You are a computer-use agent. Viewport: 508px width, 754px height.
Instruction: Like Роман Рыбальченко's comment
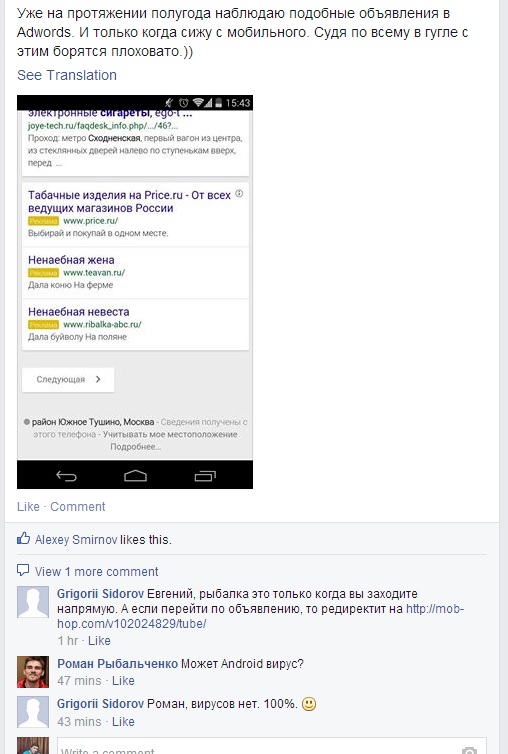[x=123, y=680]
